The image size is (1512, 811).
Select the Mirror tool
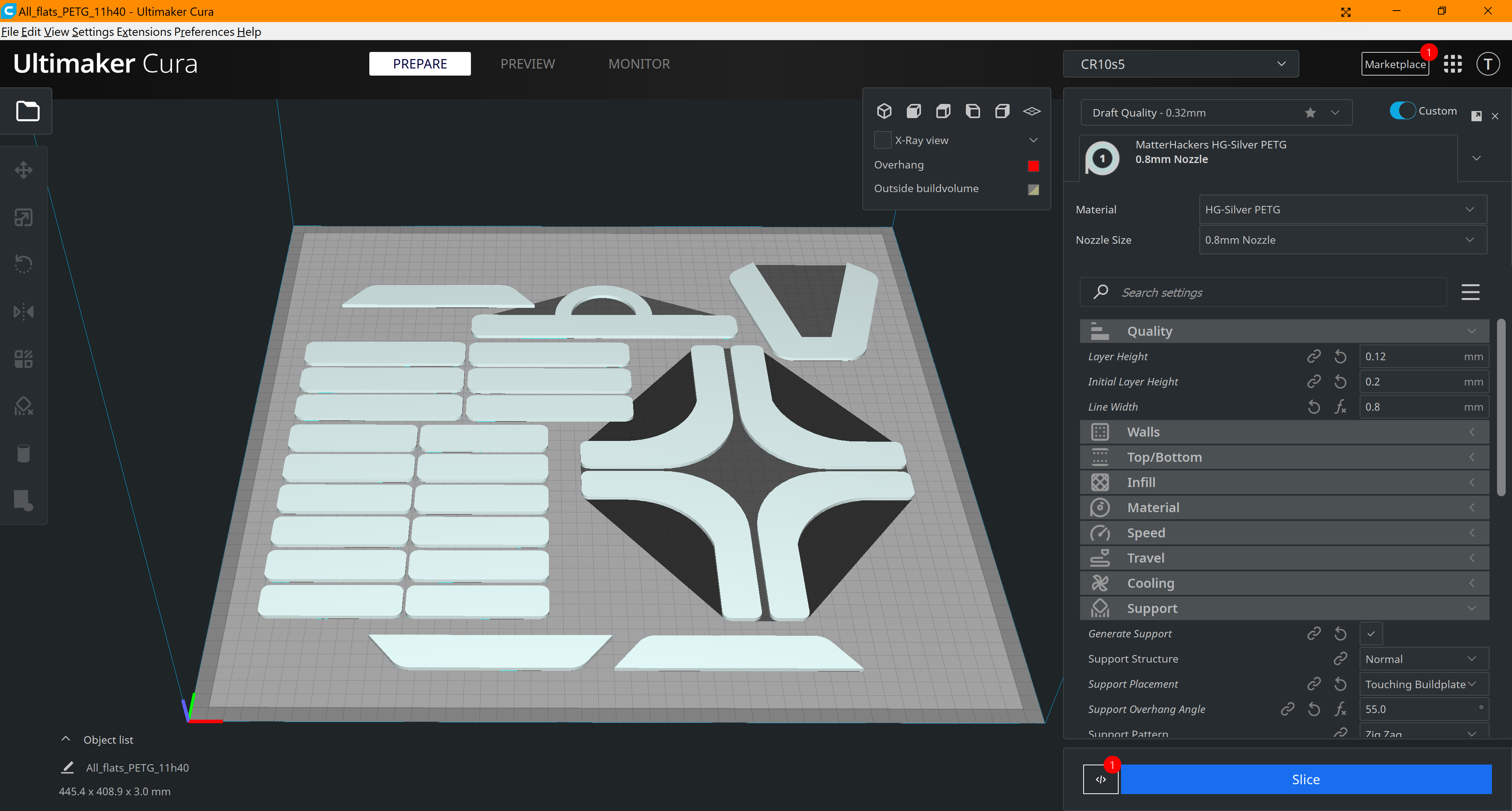pyautogui.click(x=24, y=312)
